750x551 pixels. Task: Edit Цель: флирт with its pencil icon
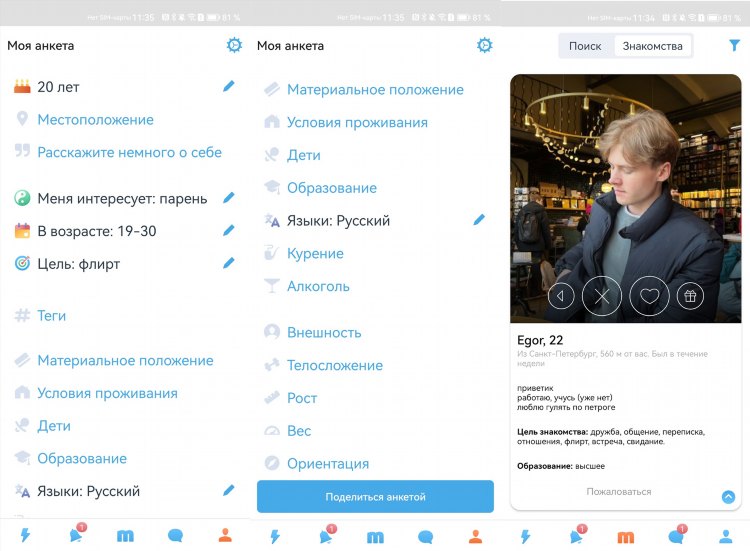229,263
